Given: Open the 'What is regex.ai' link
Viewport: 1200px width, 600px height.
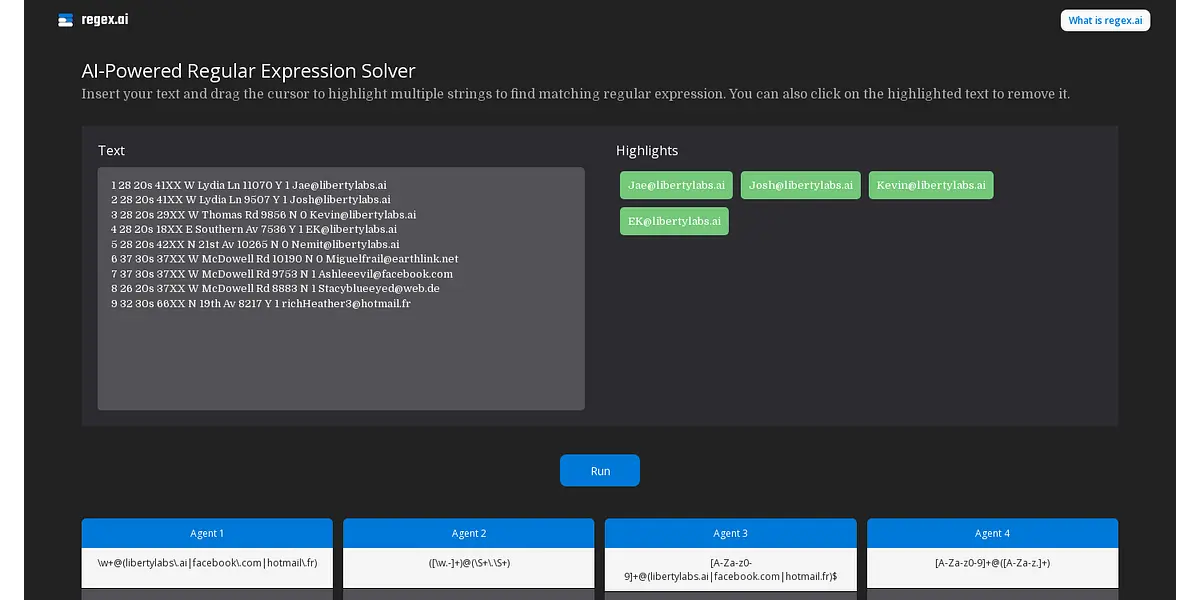Looking at the screenshot, I should [x=1105, y=20].
